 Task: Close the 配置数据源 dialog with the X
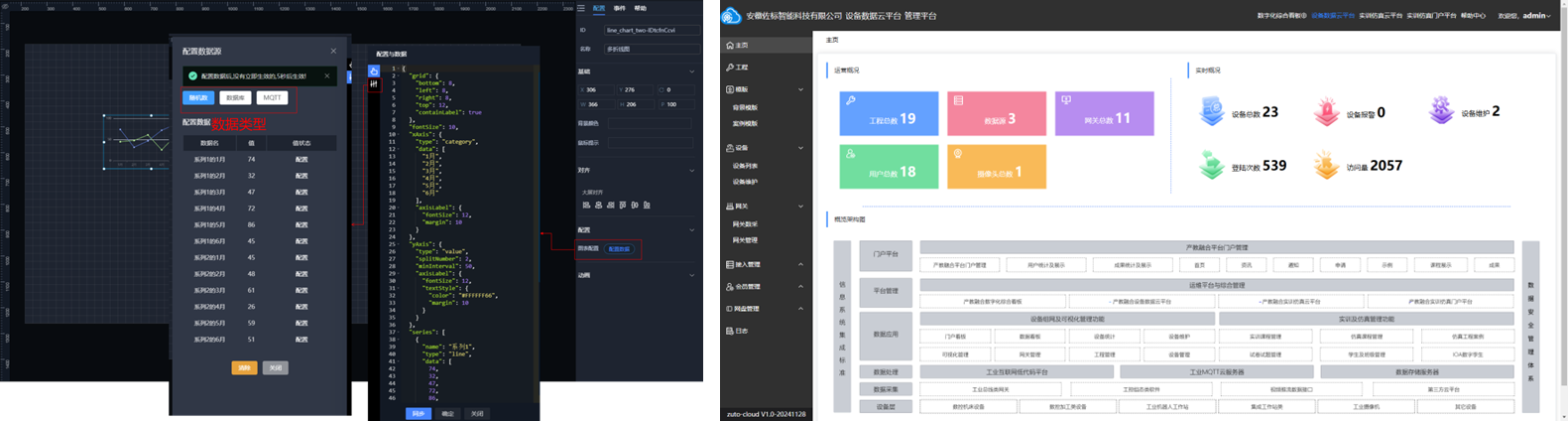[333, 51]
